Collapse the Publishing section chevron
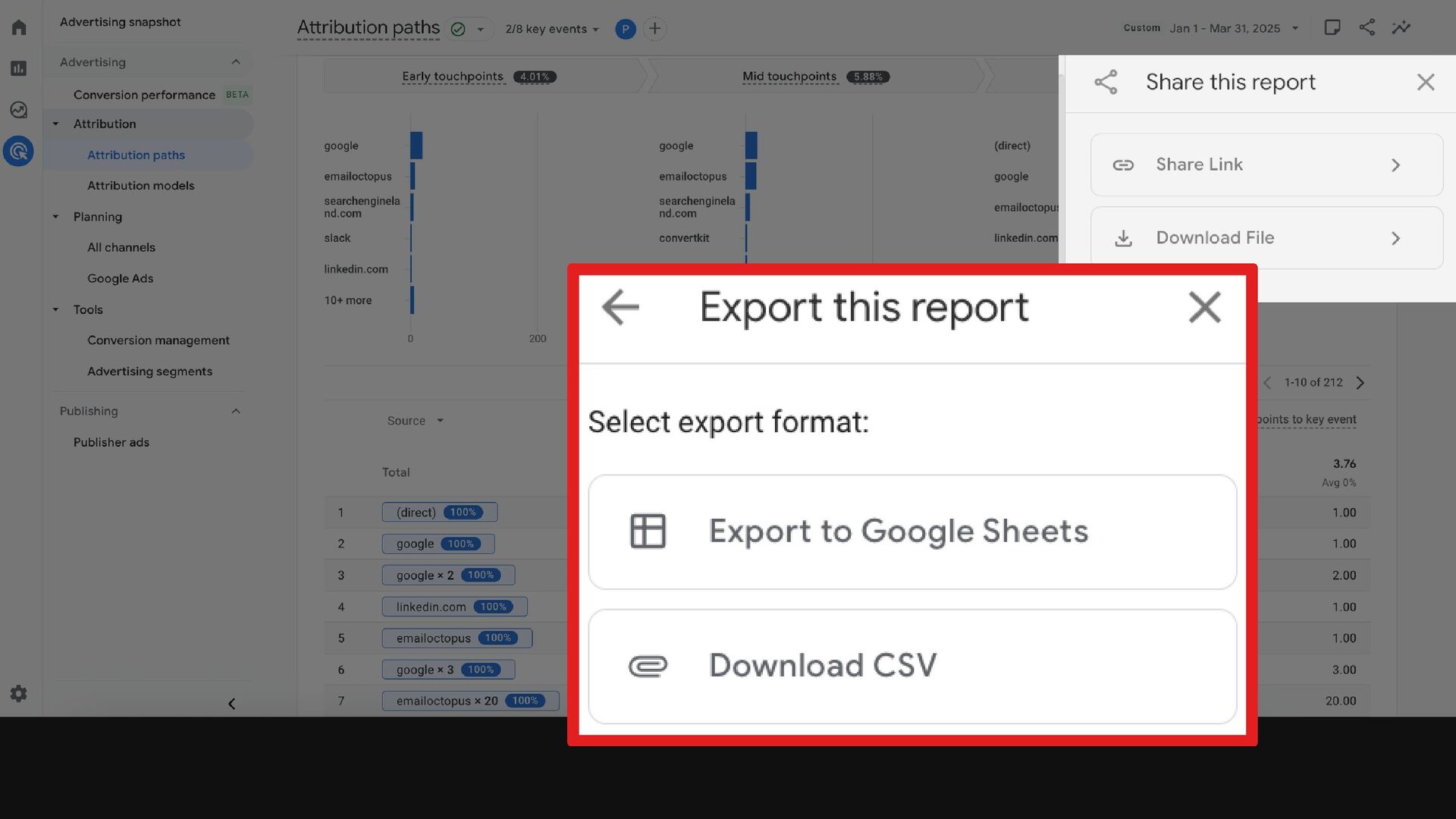 pyautogui.click(x=236, y=411)
